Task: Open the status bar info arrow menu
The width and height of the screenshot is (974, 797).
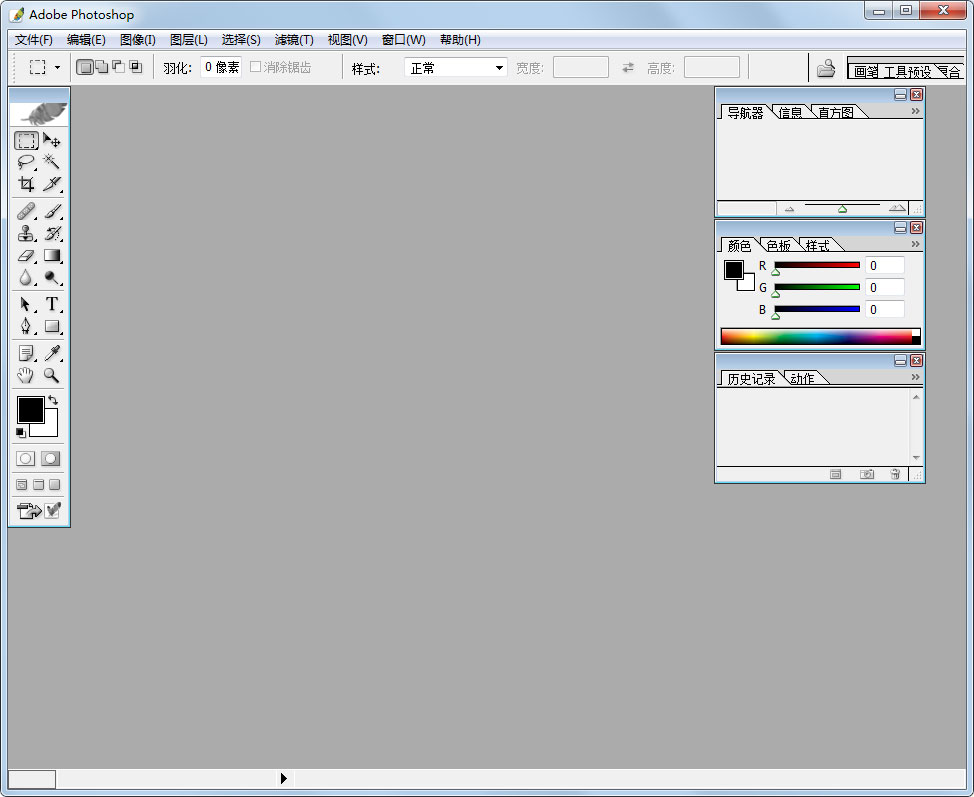Action: pos(284,778)
